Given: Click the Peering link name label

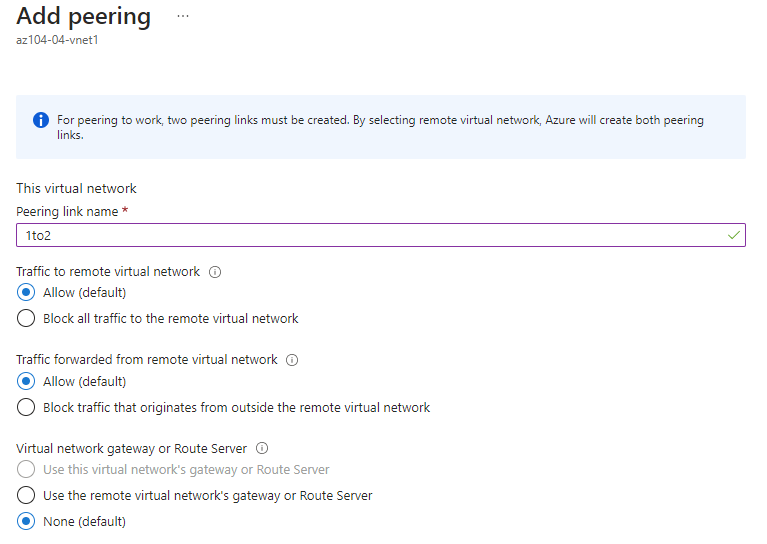Looking at the screenshot, I should coord(68,212).
